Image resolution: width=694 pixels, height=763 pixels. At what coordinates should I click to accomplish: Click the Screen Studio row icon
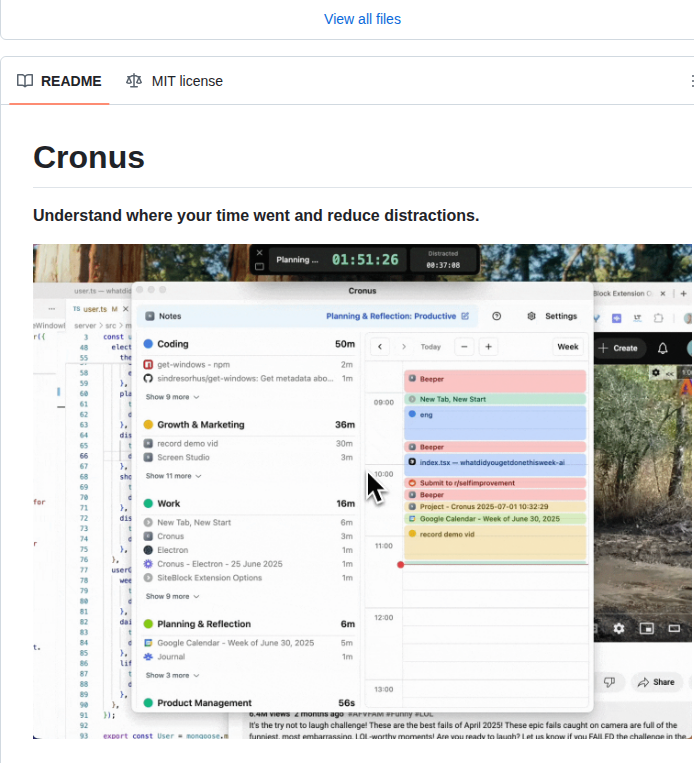coord(148,457)
